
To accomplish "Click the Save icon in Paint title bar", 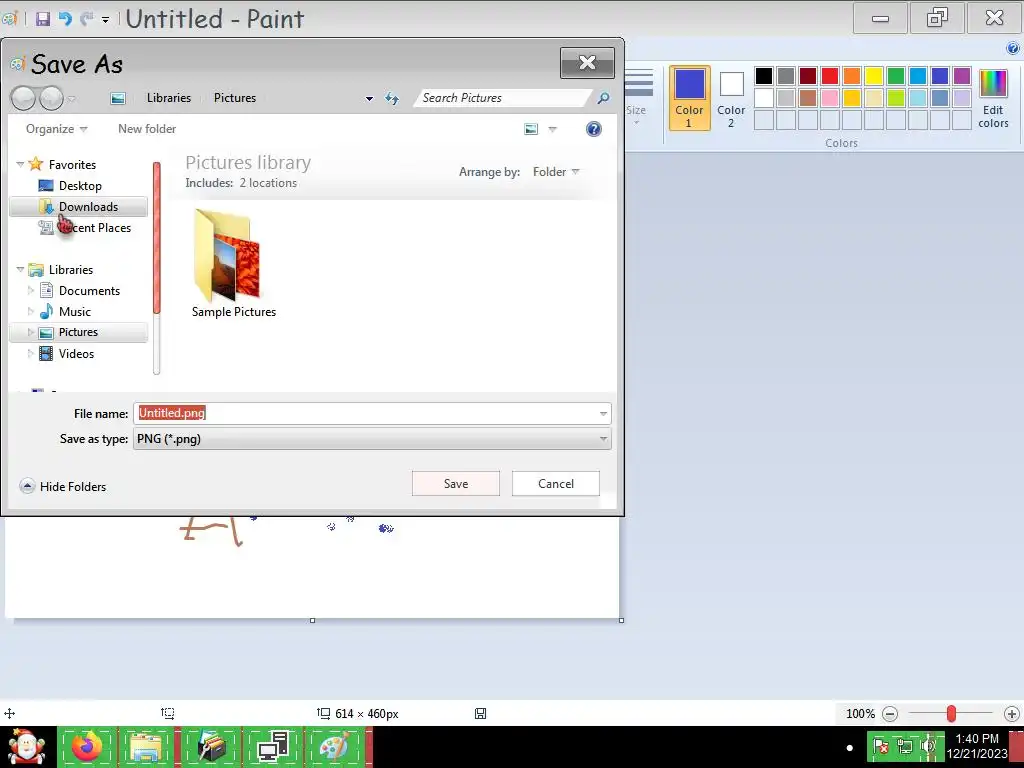I will click(42, 19).
